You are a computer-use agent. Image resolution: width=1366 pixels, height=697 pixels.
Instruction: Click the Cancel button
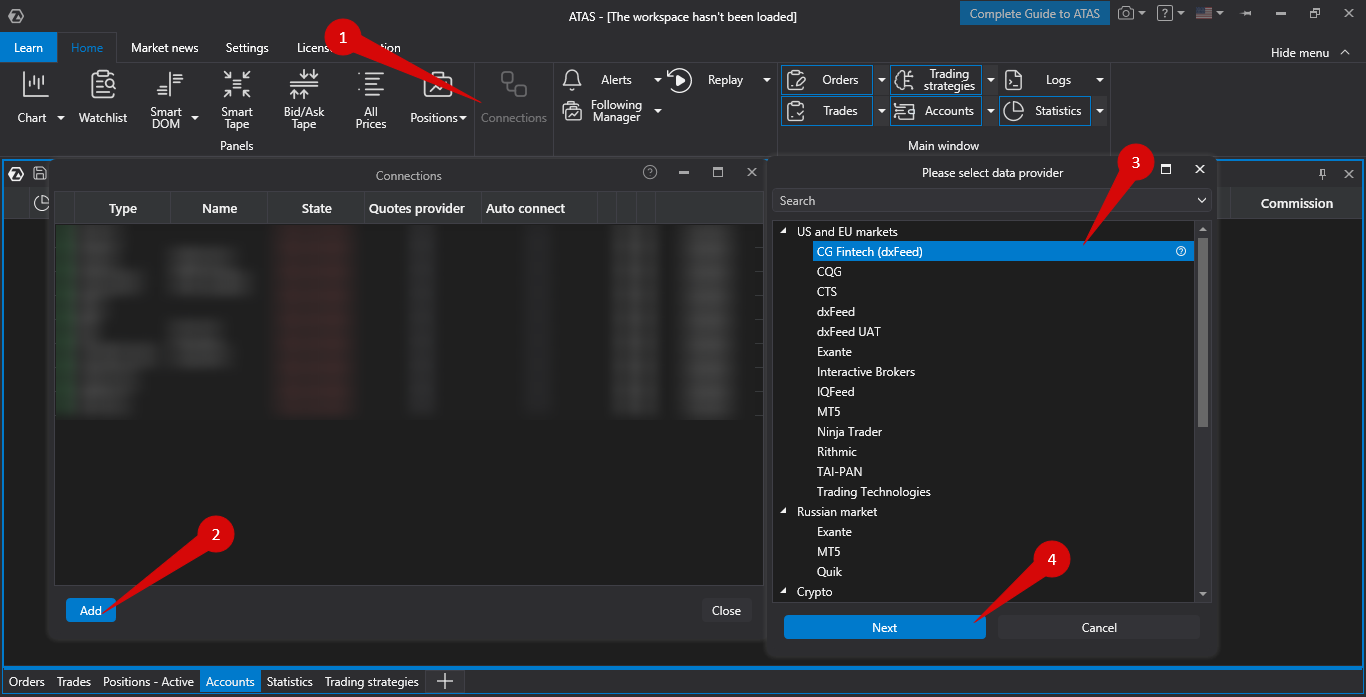pos(1099,627)
